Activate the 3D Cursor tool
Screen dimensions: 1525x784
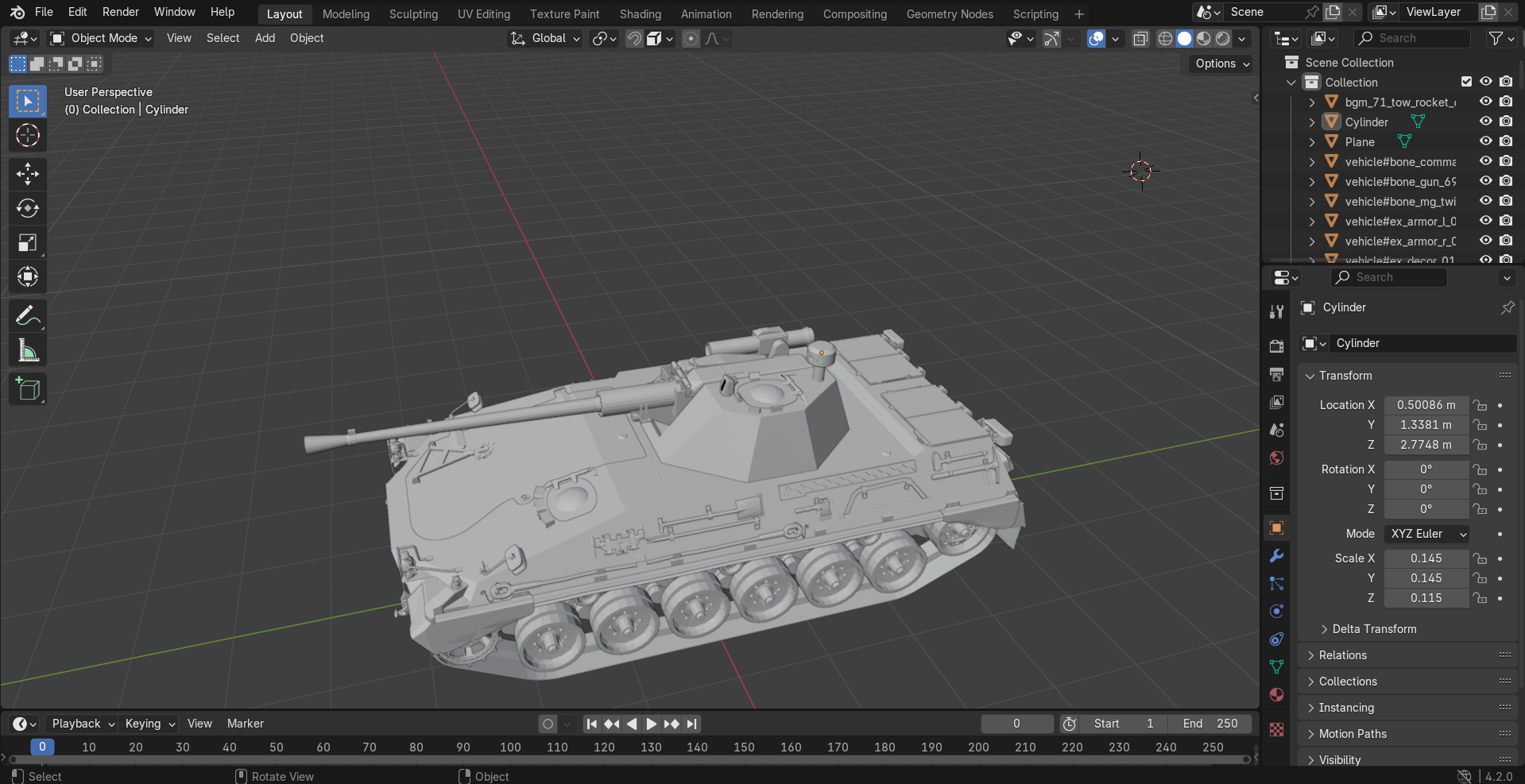click(28, 136)
